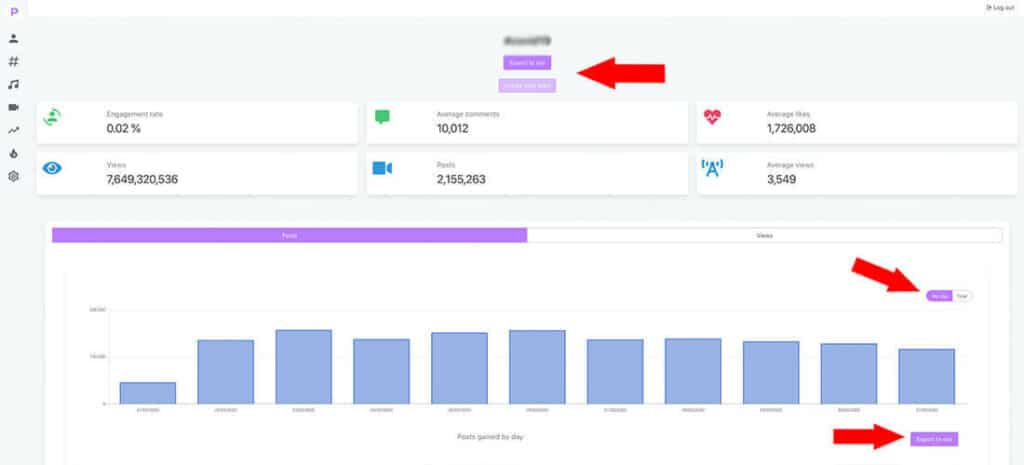Open the video camera sidebar icon
The height and width of the screenshot is (465, 1024).
point(13,107)
